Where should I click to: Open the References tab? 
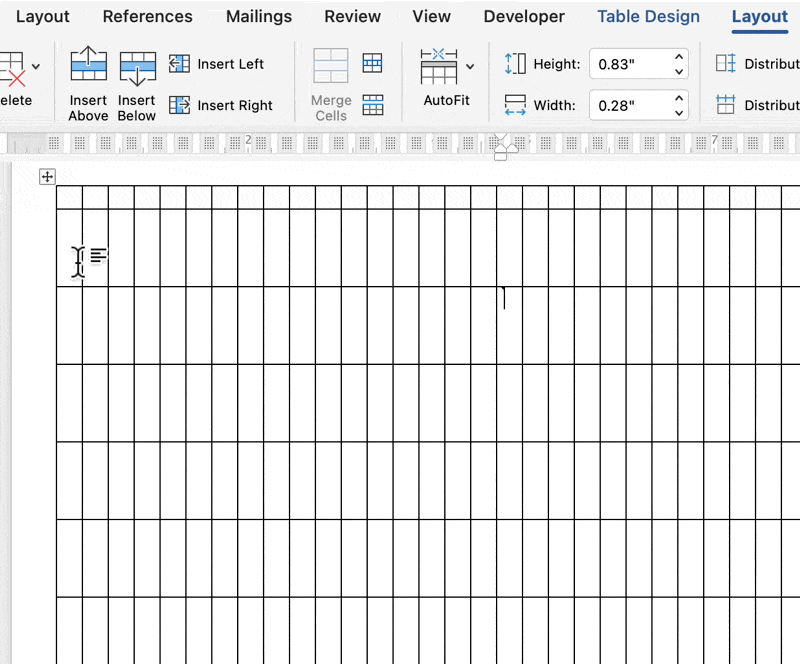(x=147, y=16)
